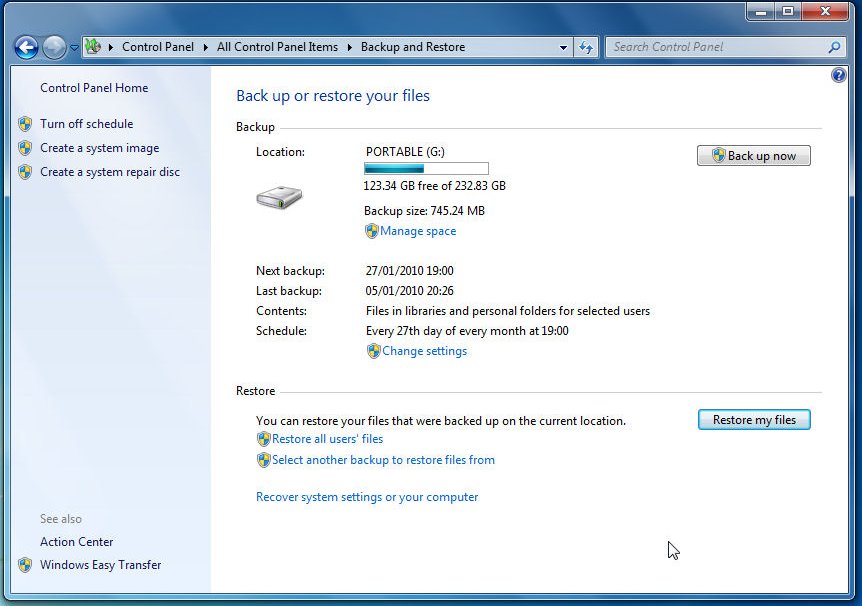
Task: Click the shield icon beside Windows Easy Transfer
Action: pyautogui.click(x=25, y=565)
